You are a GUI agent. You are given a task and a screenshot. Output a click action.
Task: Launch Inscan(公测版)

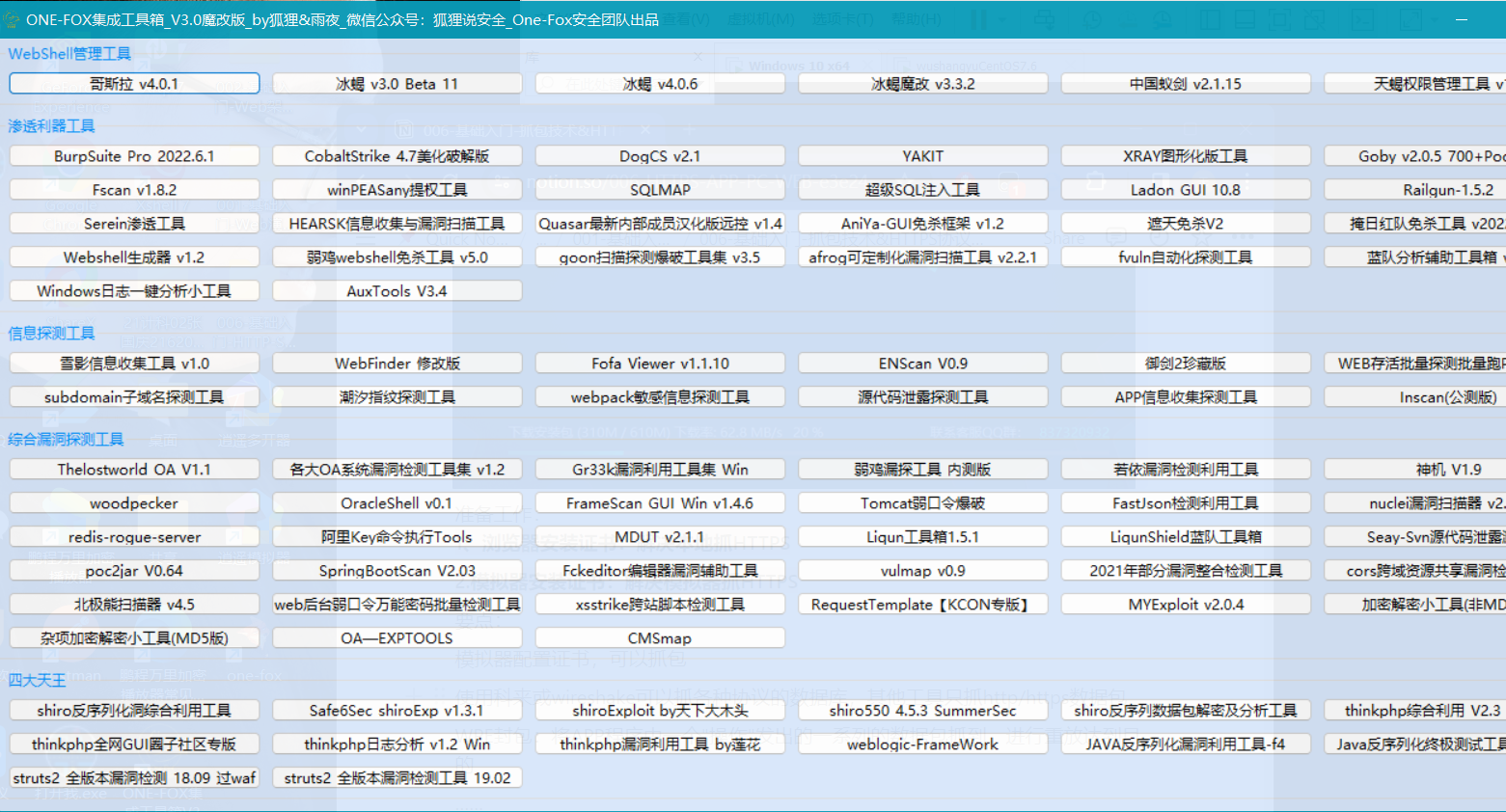(1415, 397)
